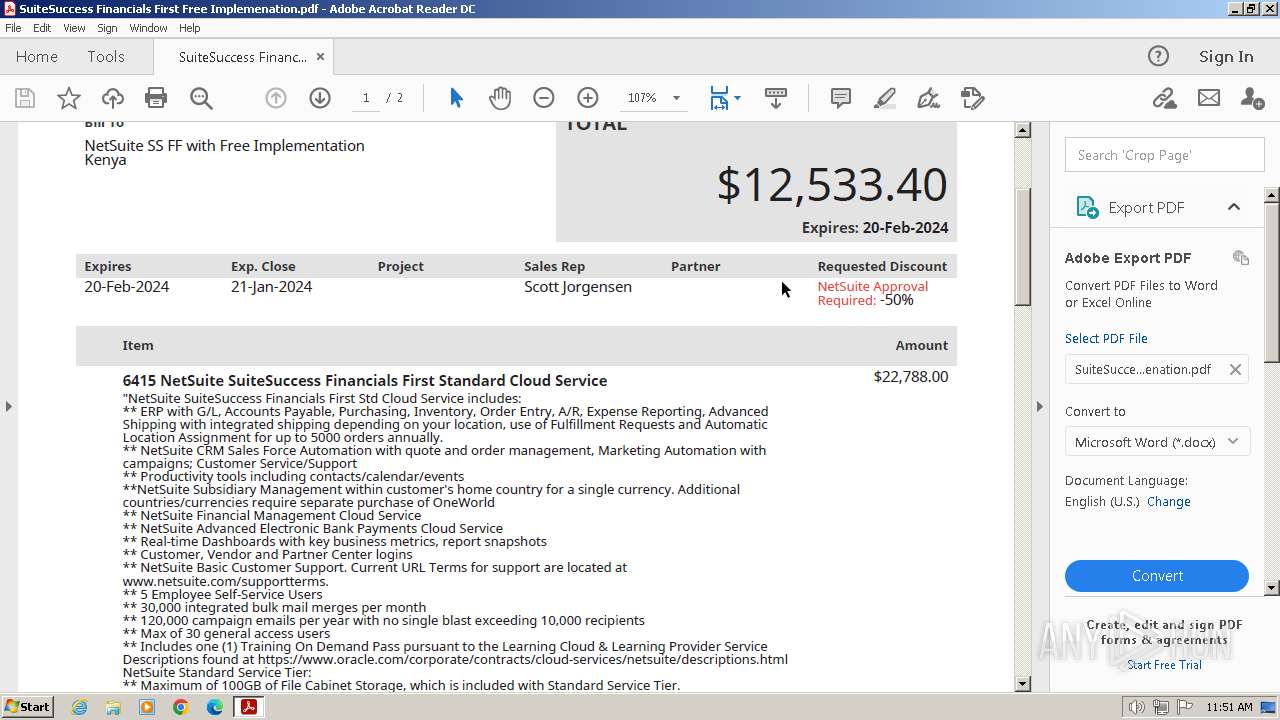Click the Start Free Trial link
This screenshot has width=1280, height=720.
[x=1164, y=665]
